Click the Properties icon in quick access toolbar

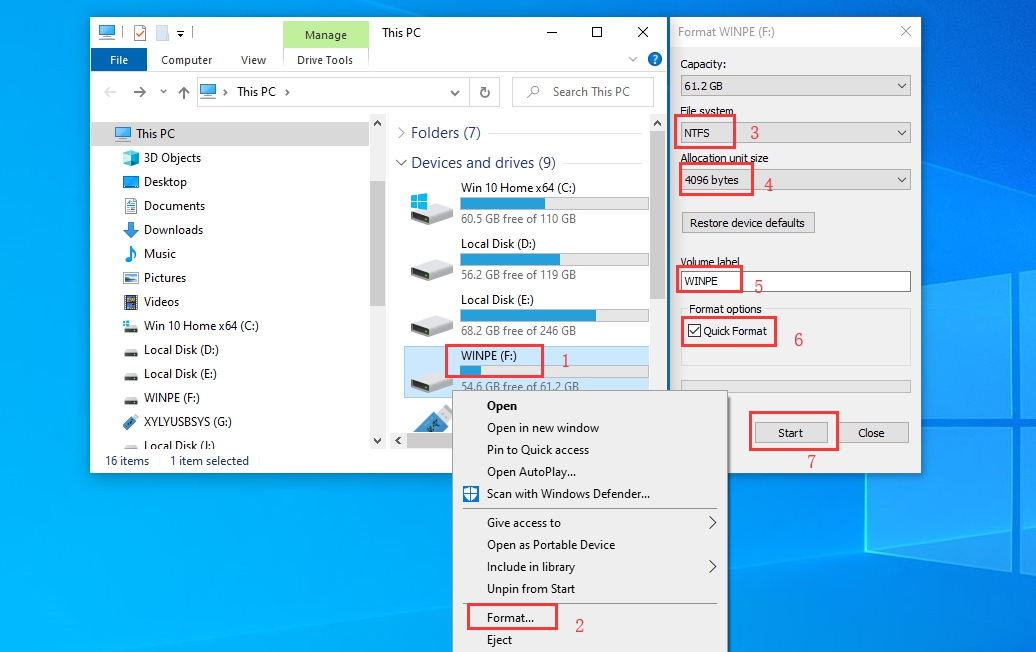pos(139,32)
